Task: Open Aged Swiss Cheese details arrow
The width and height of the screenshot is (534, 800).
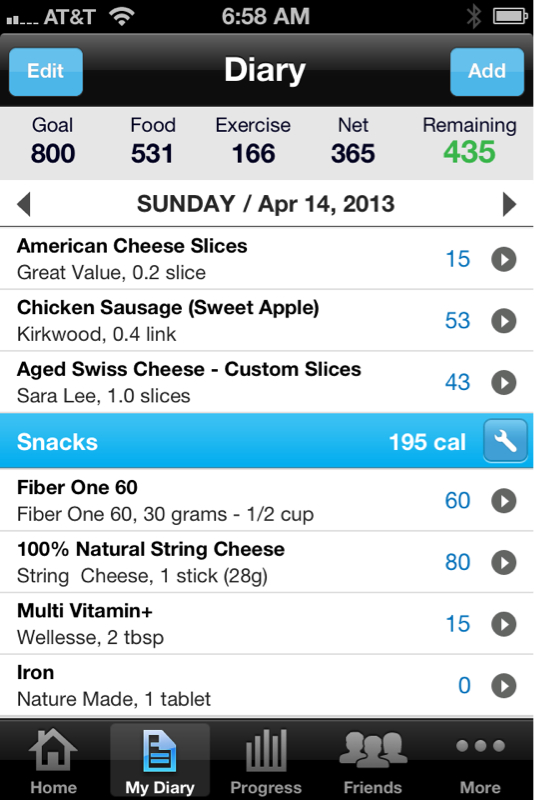Action: click(504, 383)
